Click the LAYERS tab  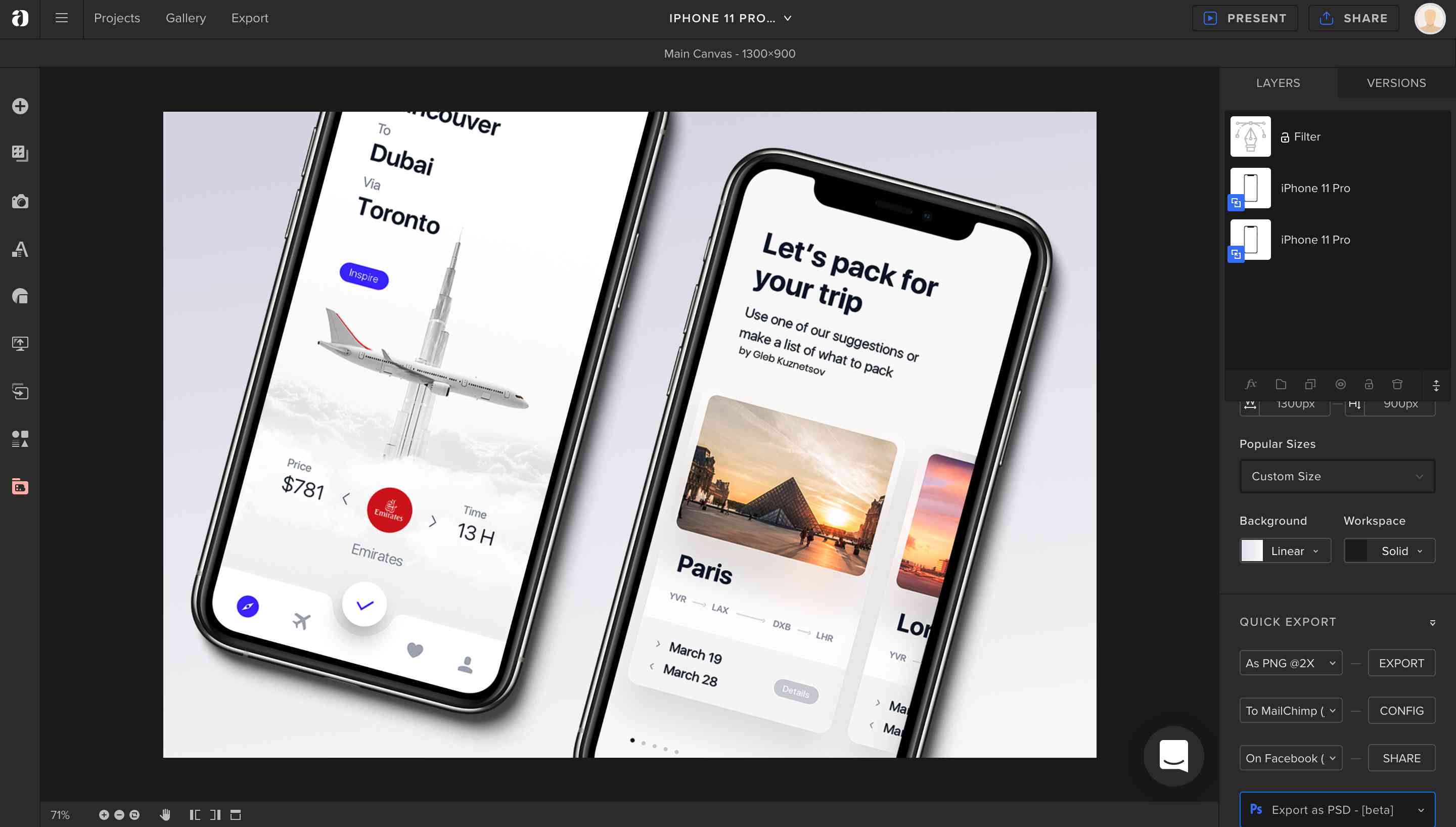click(x=1278, y=83)
